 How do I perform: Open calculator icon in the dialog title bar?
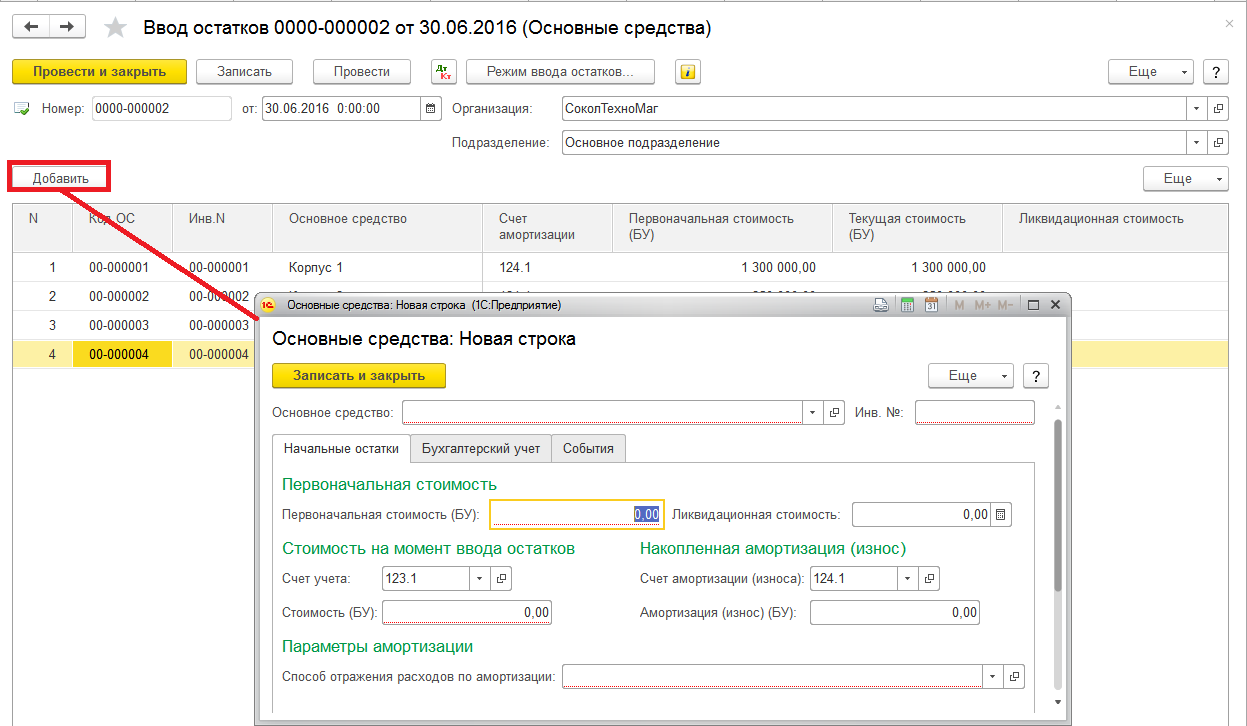[x=908, y=305]
